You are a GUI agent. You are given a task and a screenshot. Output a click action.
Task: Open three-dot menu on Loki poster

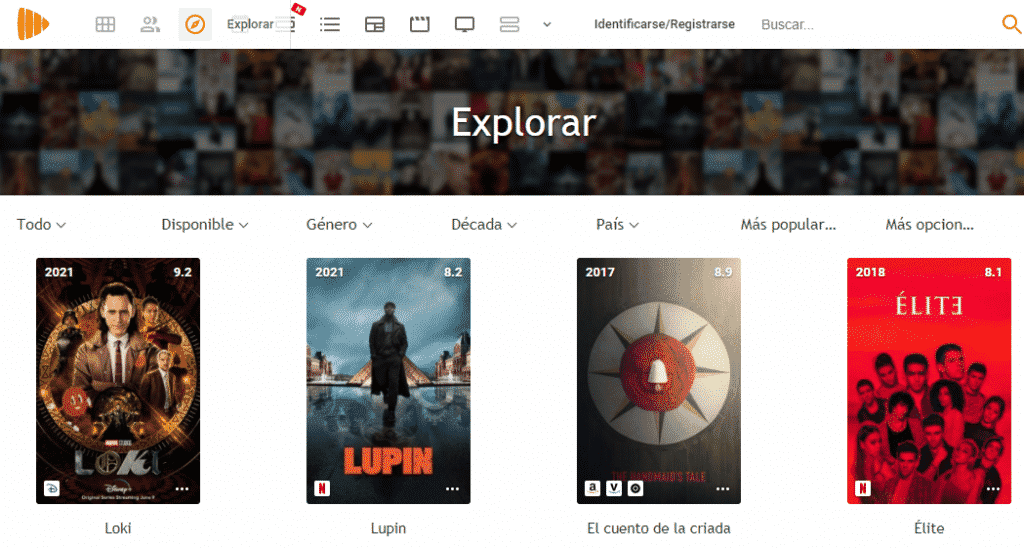point(182,489)
